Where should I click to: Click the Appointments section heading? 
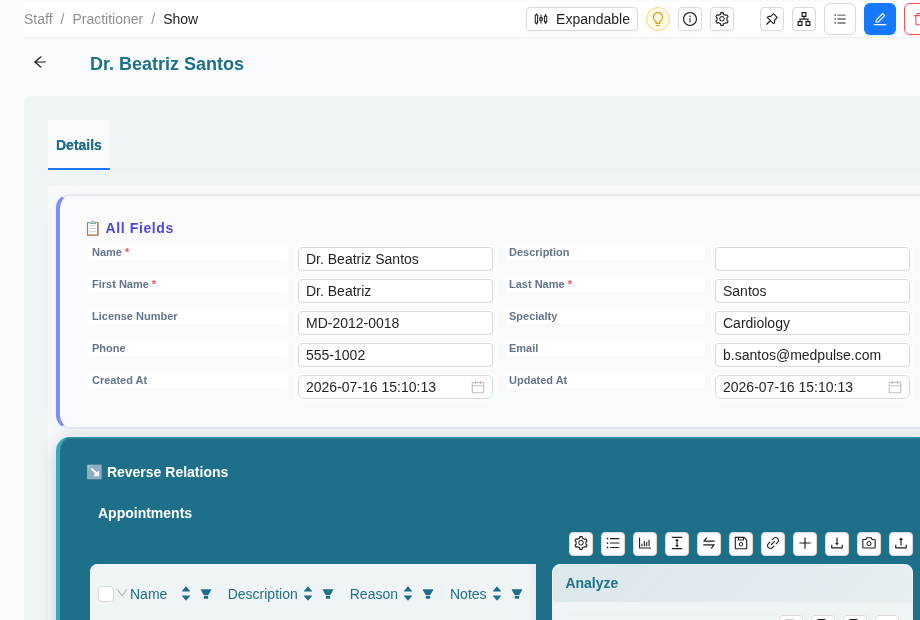tap(145, 513)
